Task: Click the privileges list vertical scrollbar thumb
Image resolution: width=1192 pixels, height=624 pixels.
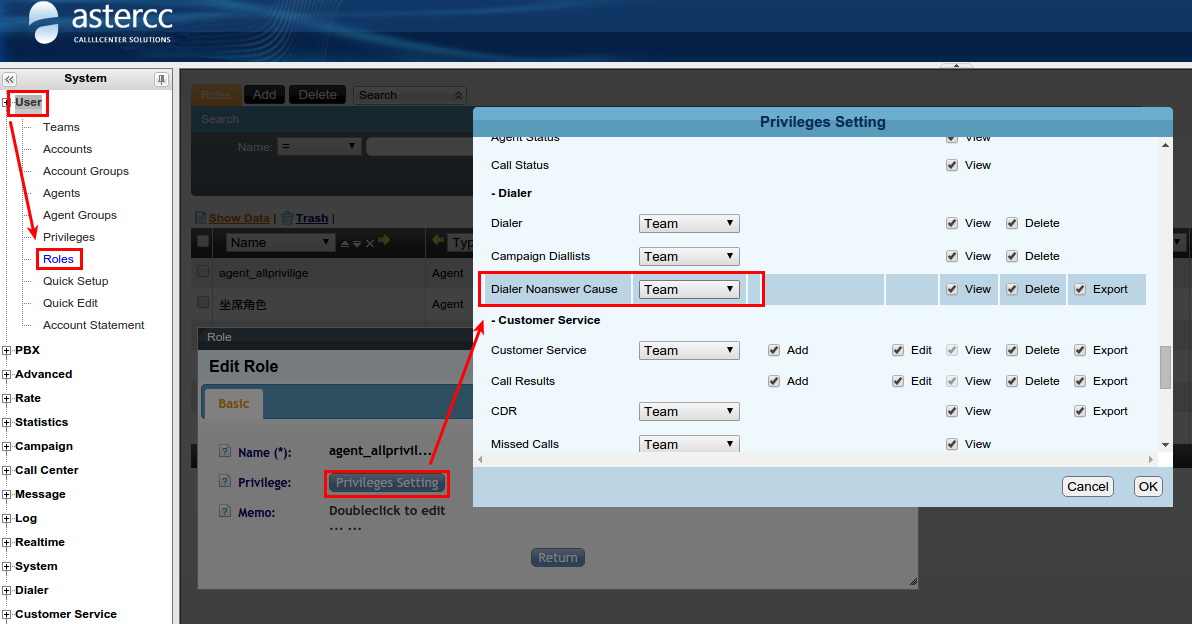Action: (x=1165, y=367)
